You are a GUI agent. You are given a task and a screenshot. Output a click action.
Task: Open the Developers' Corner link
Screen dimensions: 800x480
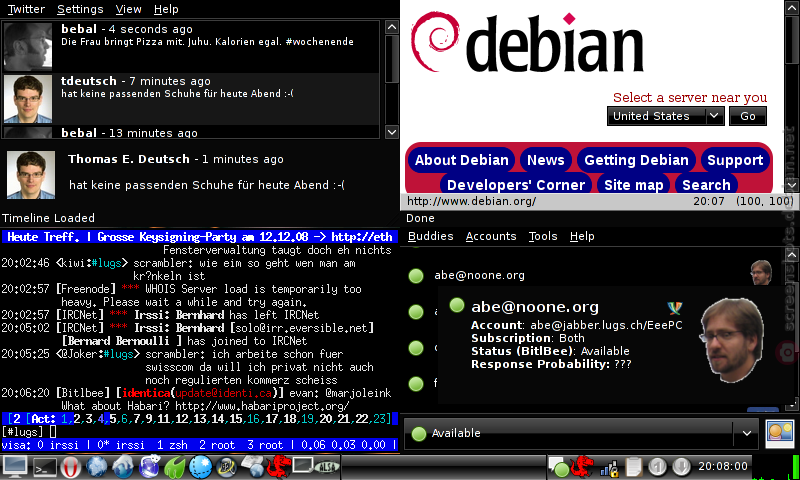pos(516,185)
